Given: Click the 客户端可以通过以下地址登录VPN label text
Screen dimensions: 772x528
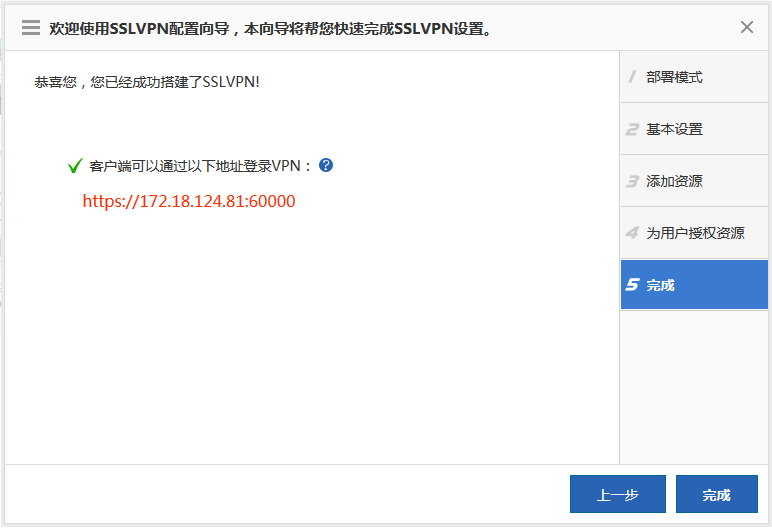Looking at the screenshot, I should point(201,166).
